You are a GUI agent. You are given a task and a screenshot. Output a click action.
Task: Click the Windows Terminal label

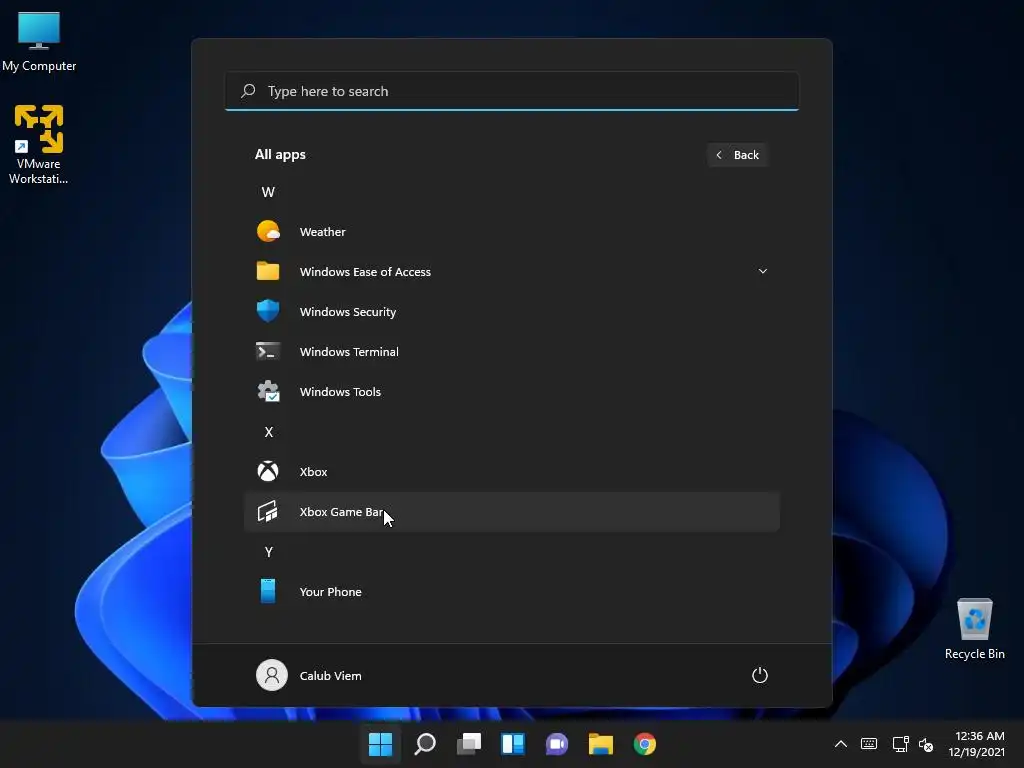point(349,351)
